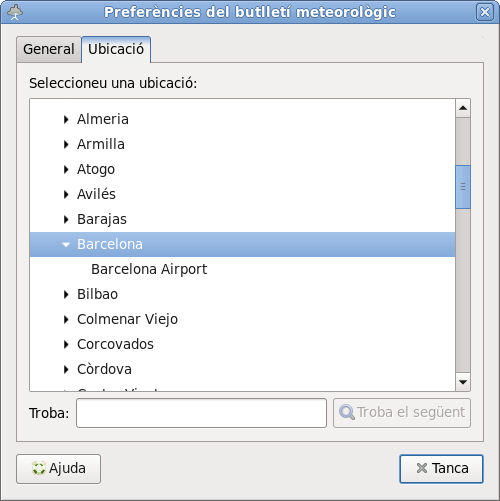The image size is (500, 501).
Task: Expand the Armilla location node
Action: 66,144
